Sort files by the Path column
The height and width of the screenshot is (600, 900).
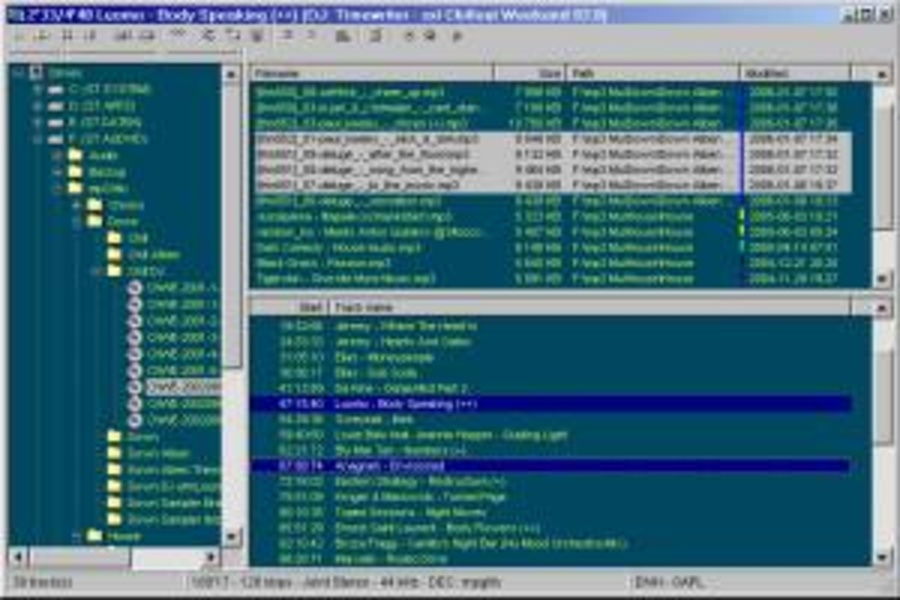653,73
